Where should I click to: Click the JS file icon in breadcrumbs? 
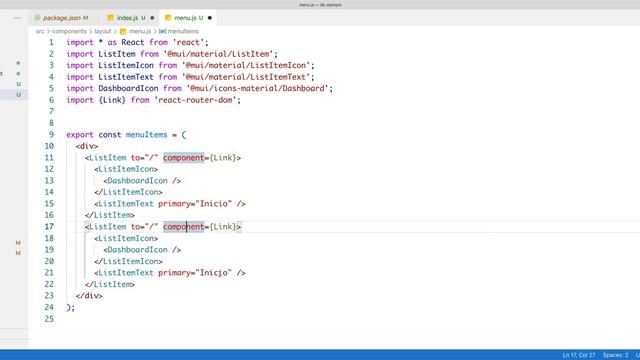[x=123, y=31]
